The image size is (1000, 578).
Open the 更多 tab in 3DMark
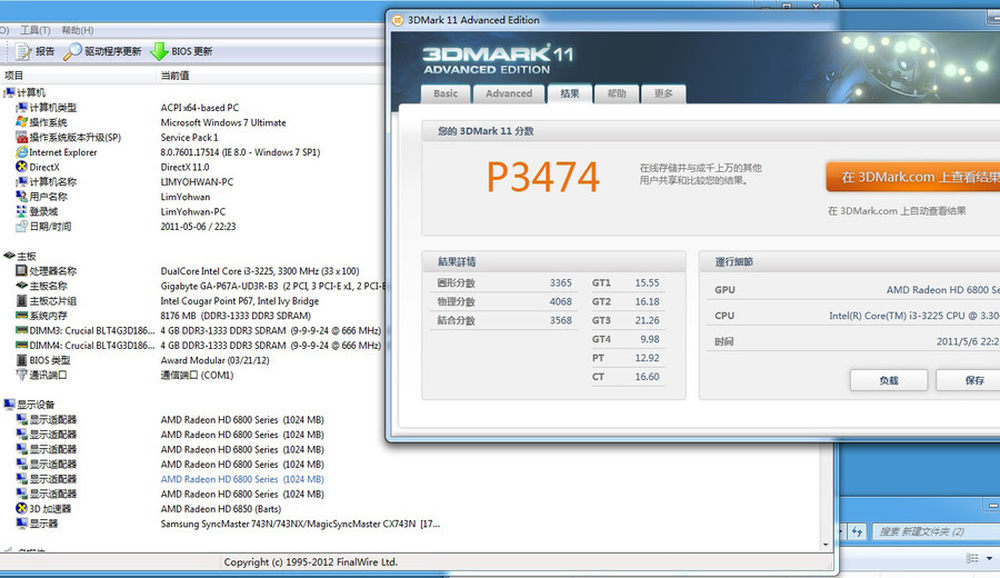tap(663, 94)
